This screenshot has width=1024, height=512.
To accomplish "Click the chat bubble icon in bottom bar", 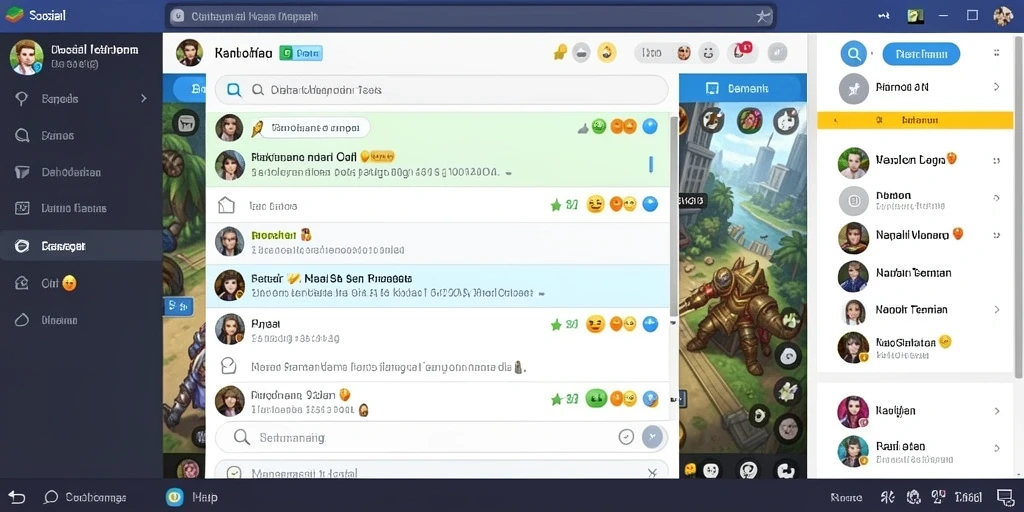I will (x=51, y=497).
